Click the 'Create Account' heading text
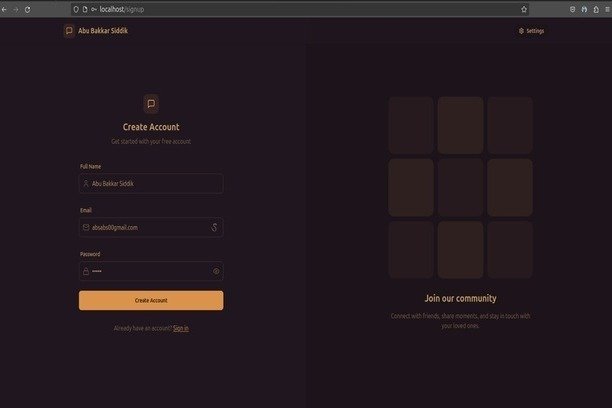This screenshot has width=612, height=408. click(x=151, y=127)
